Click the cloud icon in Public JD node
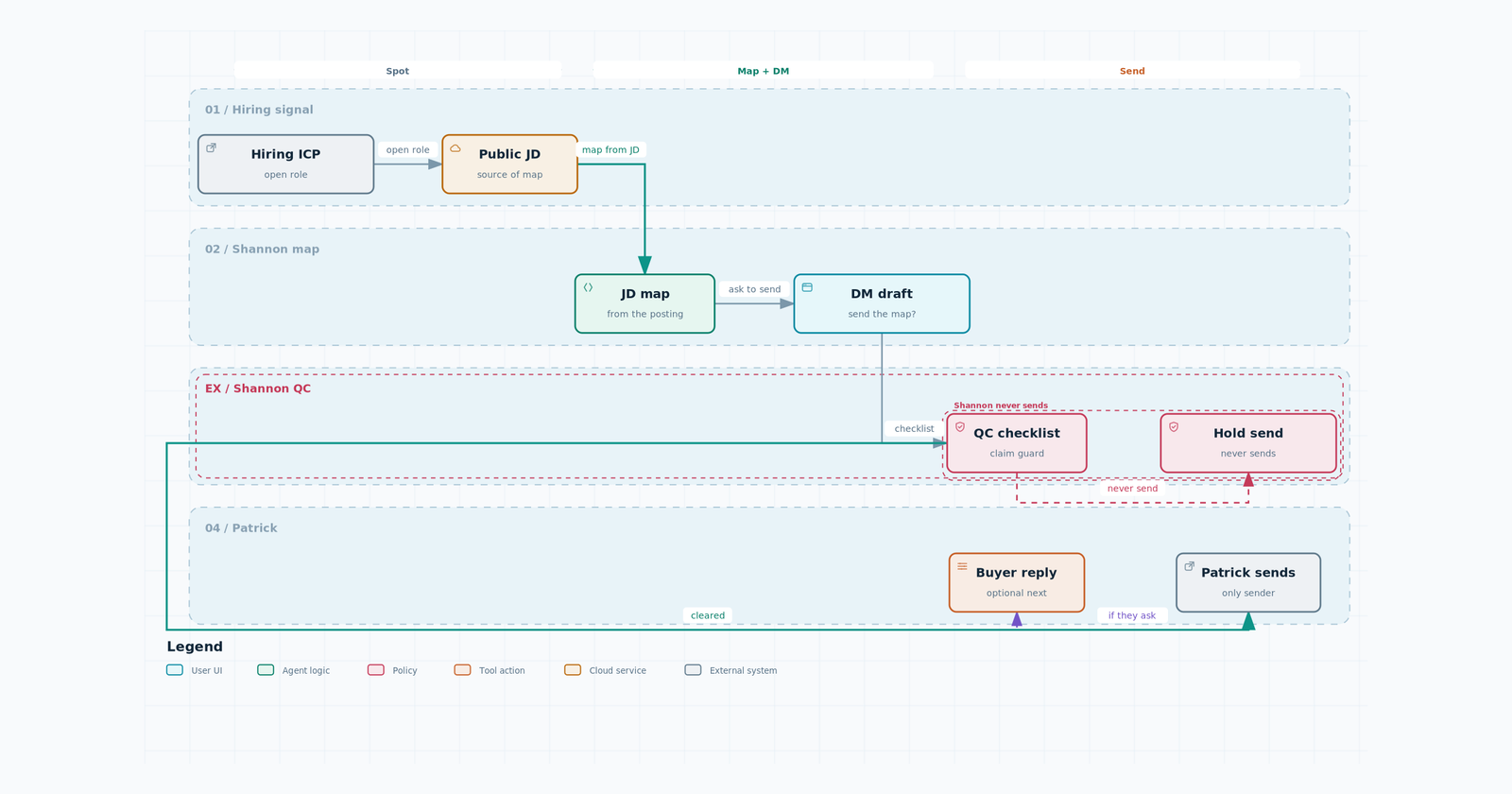 (455, 147)
